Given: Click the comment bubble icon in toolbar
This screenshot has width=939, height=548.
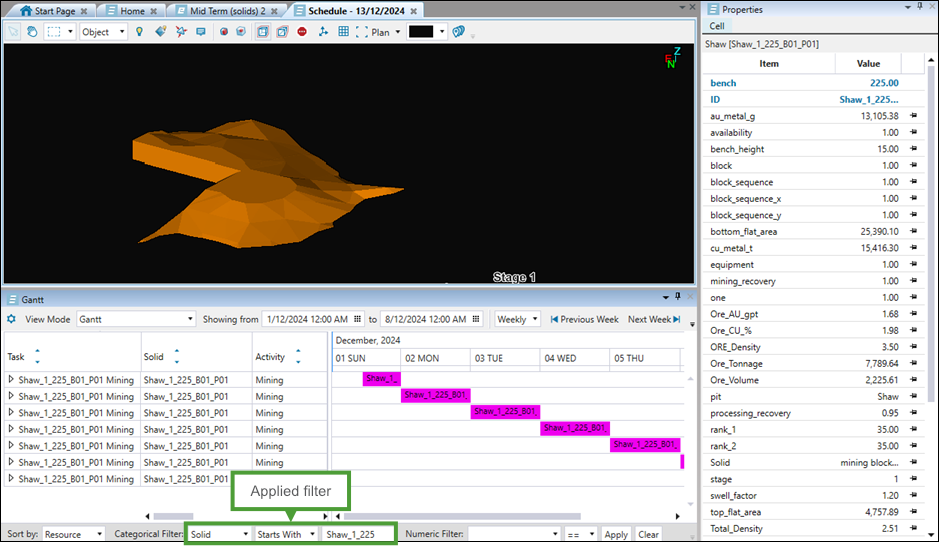Looking at the screenshot, I should click(x=200, y=32).
